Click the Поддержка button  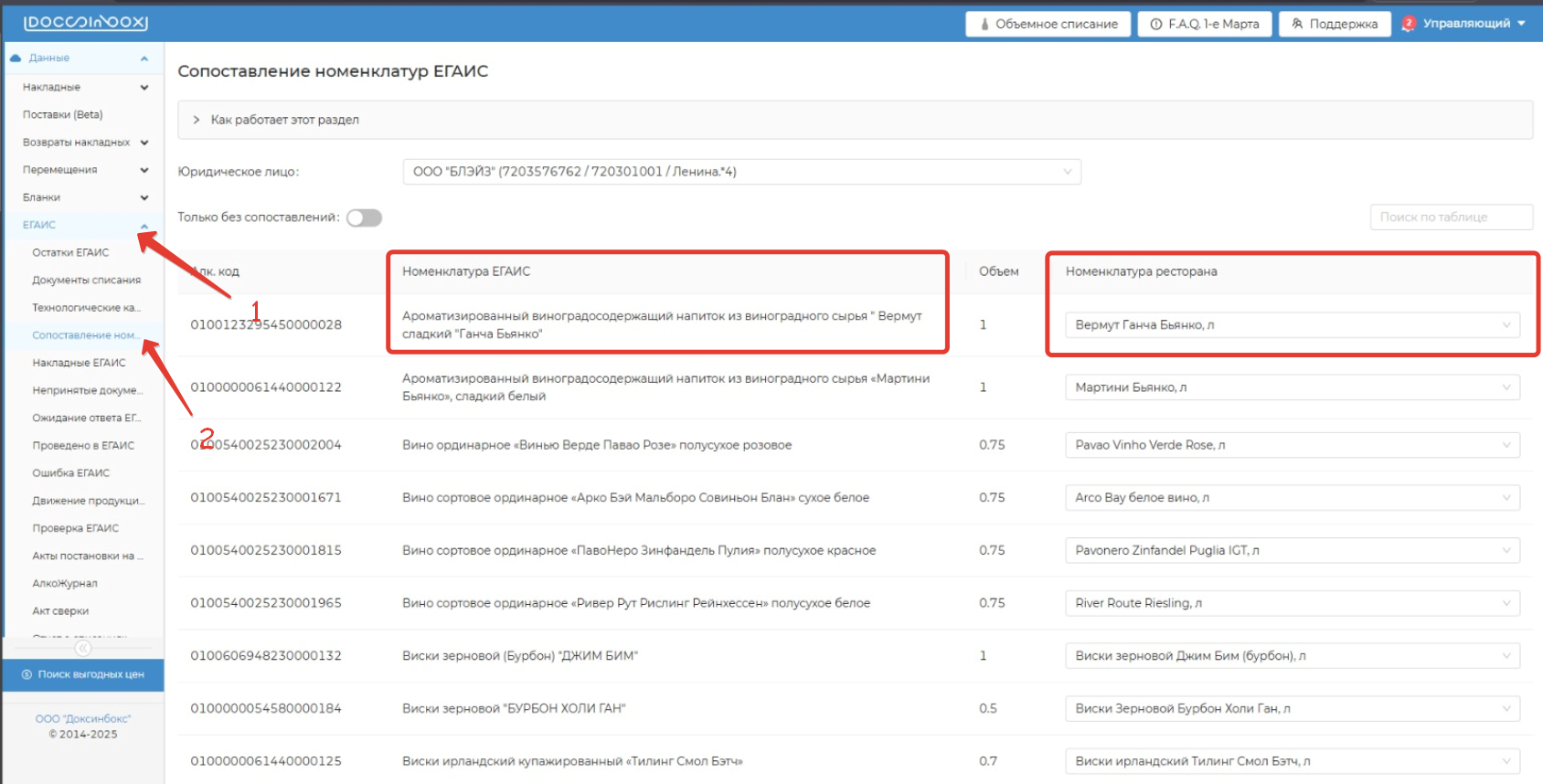(x=1335, y=24)
